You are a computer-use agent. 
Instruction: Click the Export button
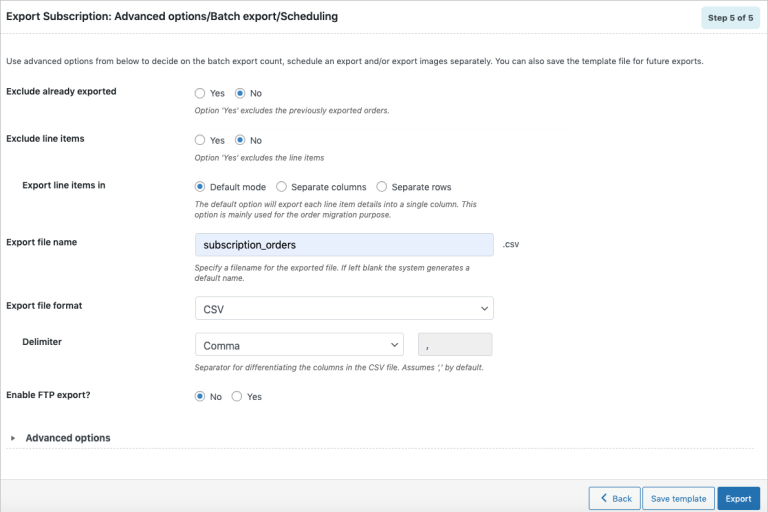(739, 498)
